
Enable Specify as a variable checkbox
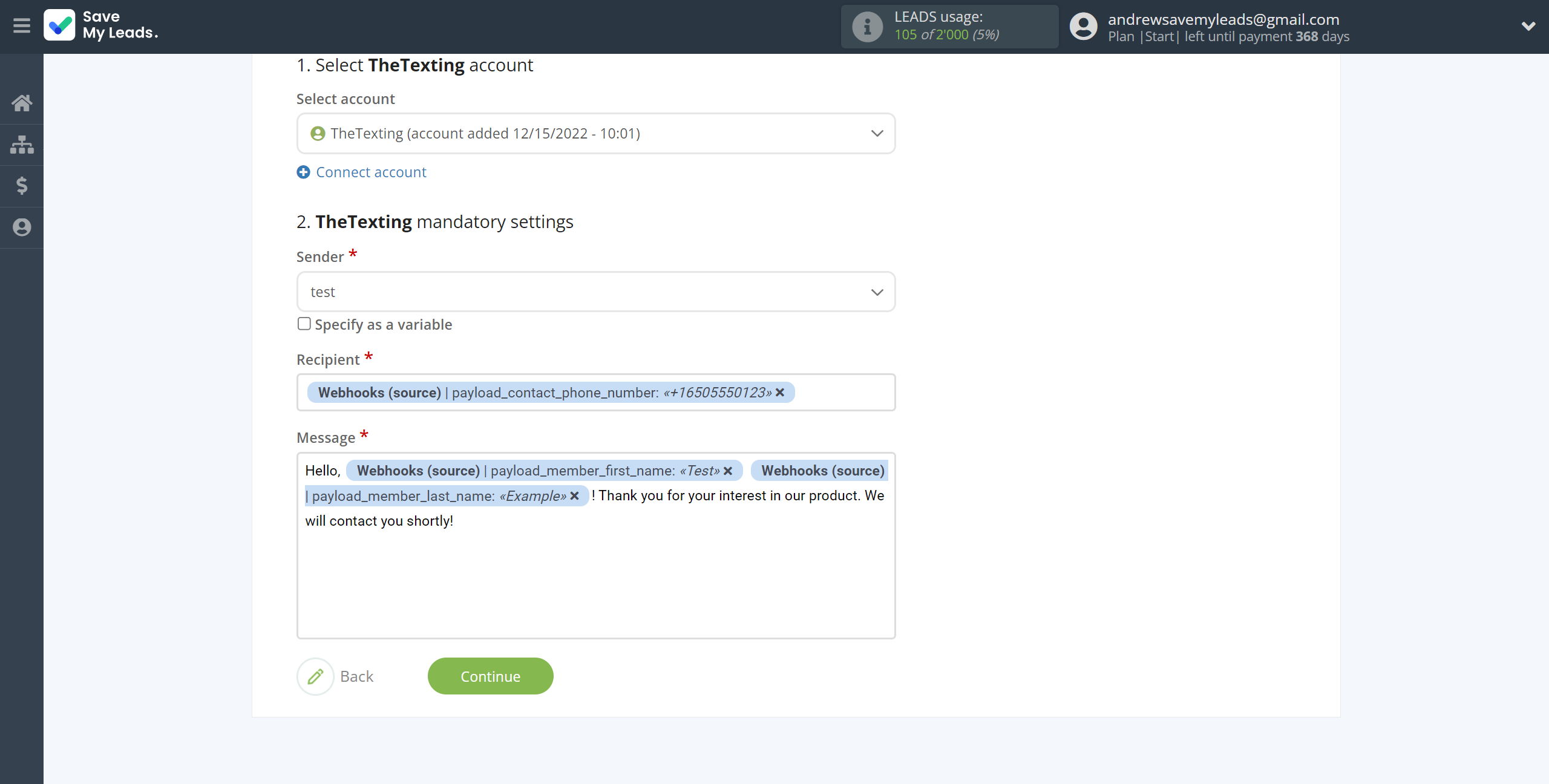pos(304,324)
